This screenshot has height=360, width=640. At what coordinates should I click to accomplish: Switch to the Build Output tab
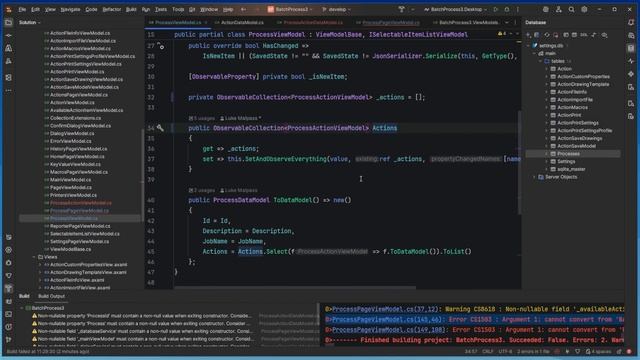click(x=51, y=296)
